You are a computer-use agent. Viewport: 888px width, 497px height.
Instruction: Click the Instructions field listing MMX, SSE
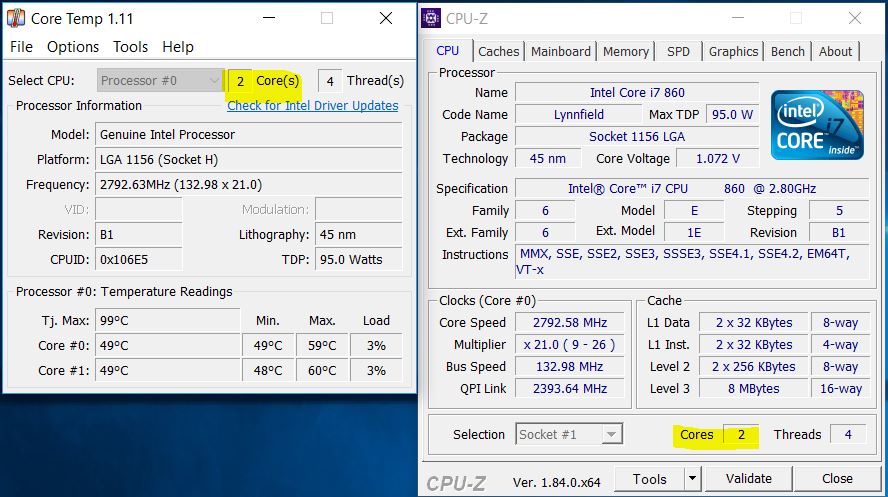pyautogui.click(x=692, y=262)
